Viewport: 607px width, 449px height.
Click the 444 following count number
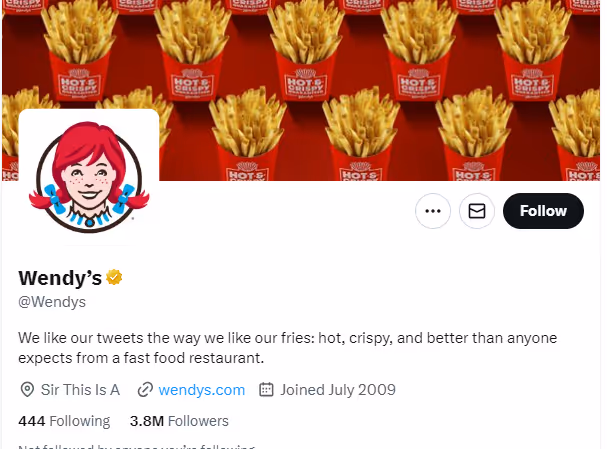coord(32,421)
